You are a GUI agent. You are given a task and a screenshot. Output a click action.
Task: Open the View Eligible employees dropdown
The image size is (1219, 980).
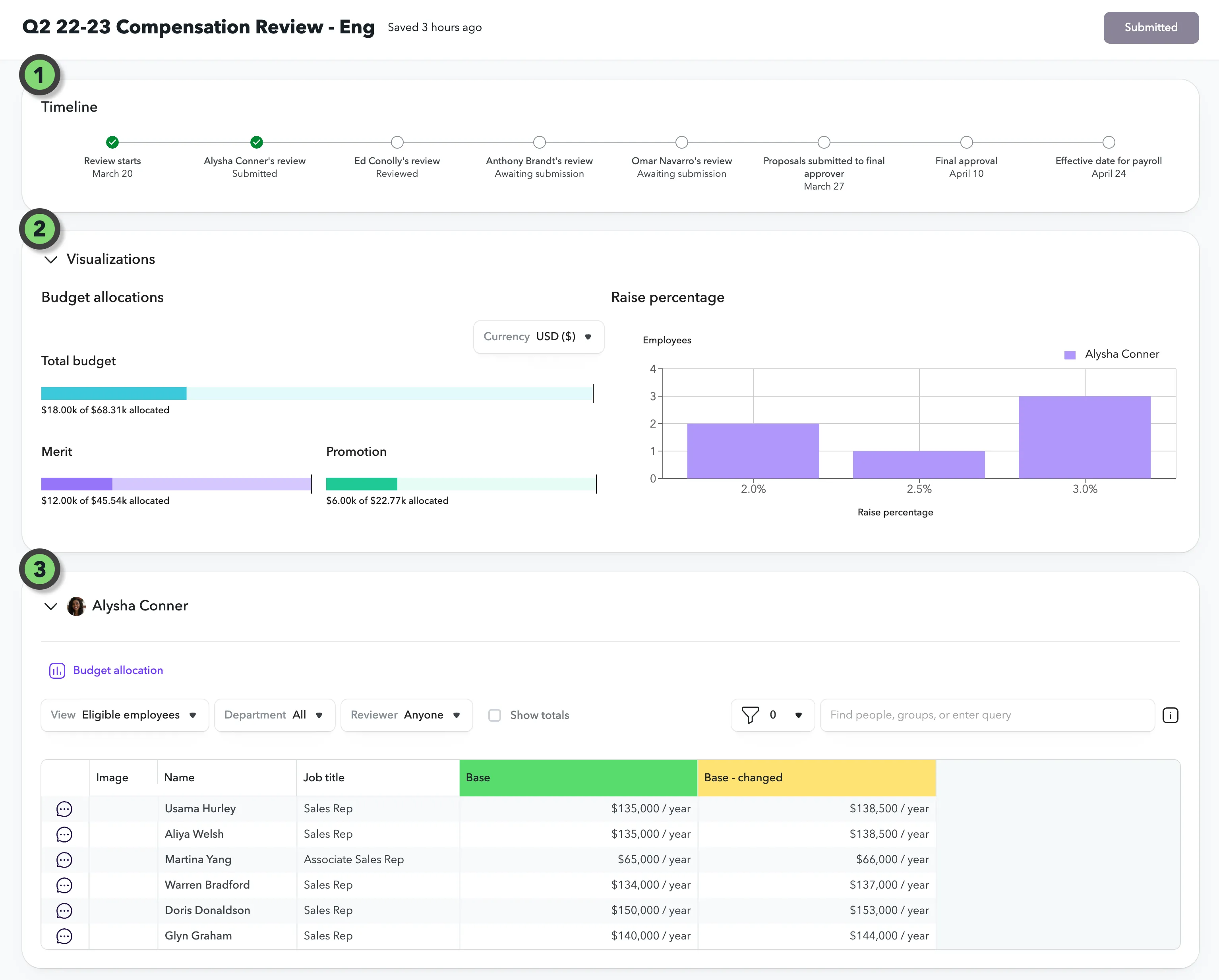pos(125,715)
